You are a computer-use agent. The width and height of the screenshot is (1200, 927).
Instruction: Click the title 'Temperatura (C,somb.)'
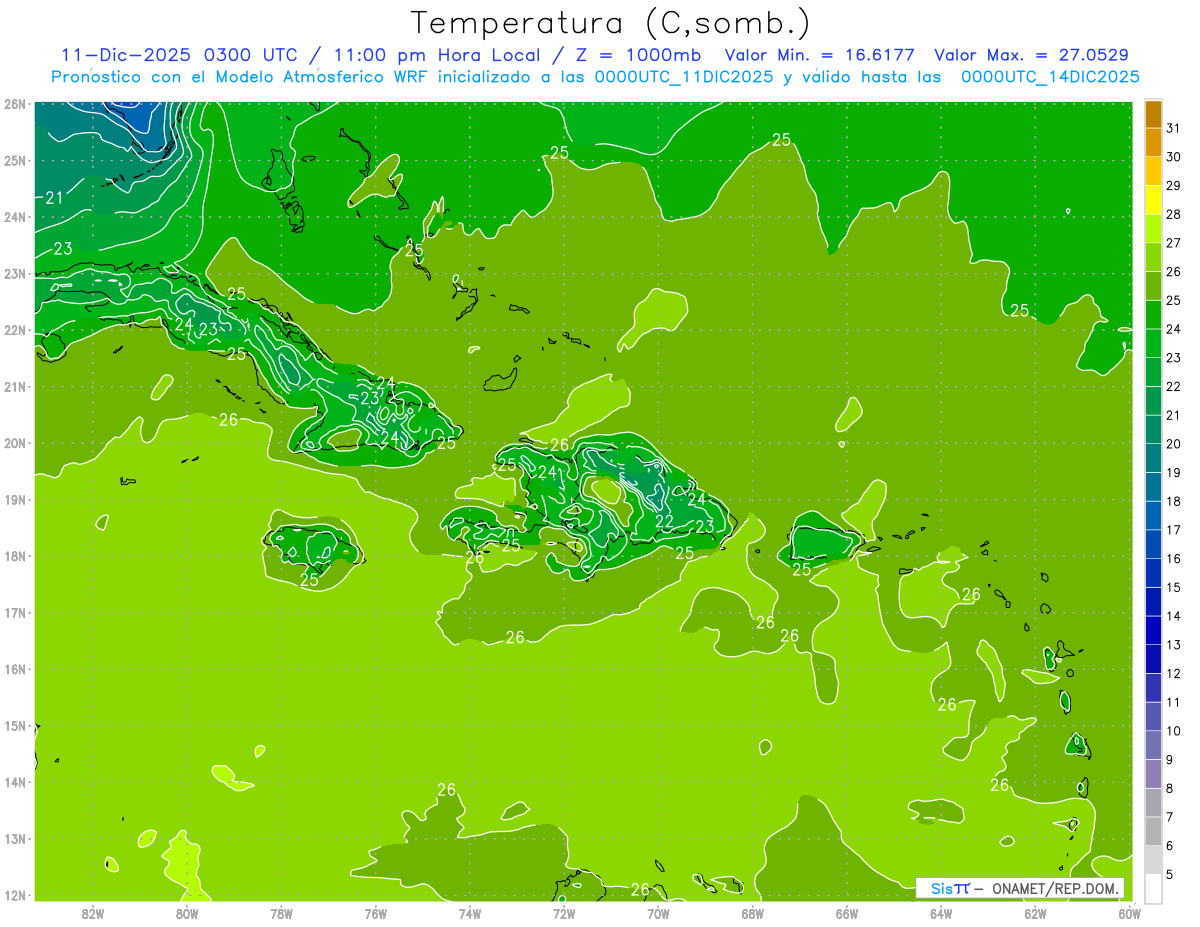(x=609, y=24)
